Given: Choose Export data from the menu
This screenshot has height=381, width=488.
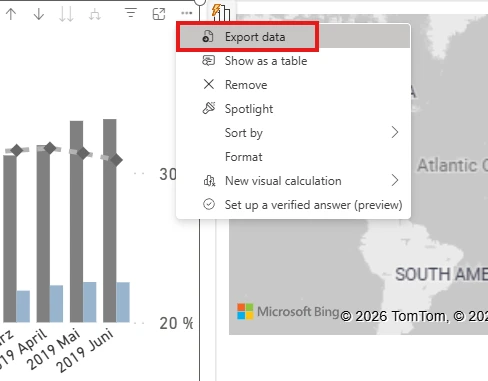Looking at the screenshot, I should point(293,37).
